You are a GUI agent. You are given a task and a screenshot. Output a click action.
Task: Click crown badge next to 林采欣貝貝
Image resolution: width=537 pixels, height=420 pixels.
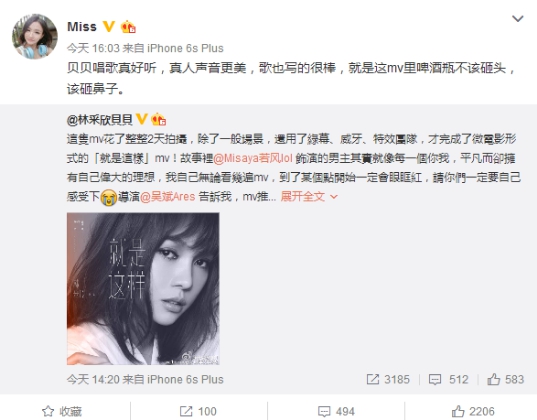pos(158,119)
